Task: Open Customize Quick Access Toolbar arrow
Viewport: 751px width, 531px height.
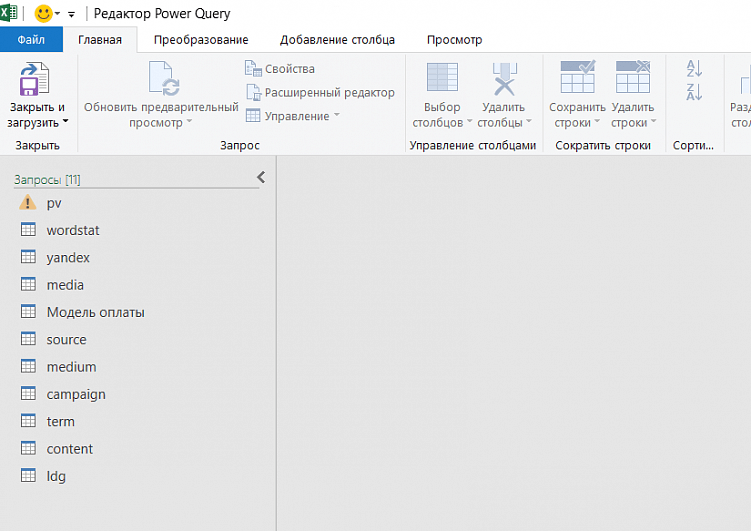Action: 71,14
